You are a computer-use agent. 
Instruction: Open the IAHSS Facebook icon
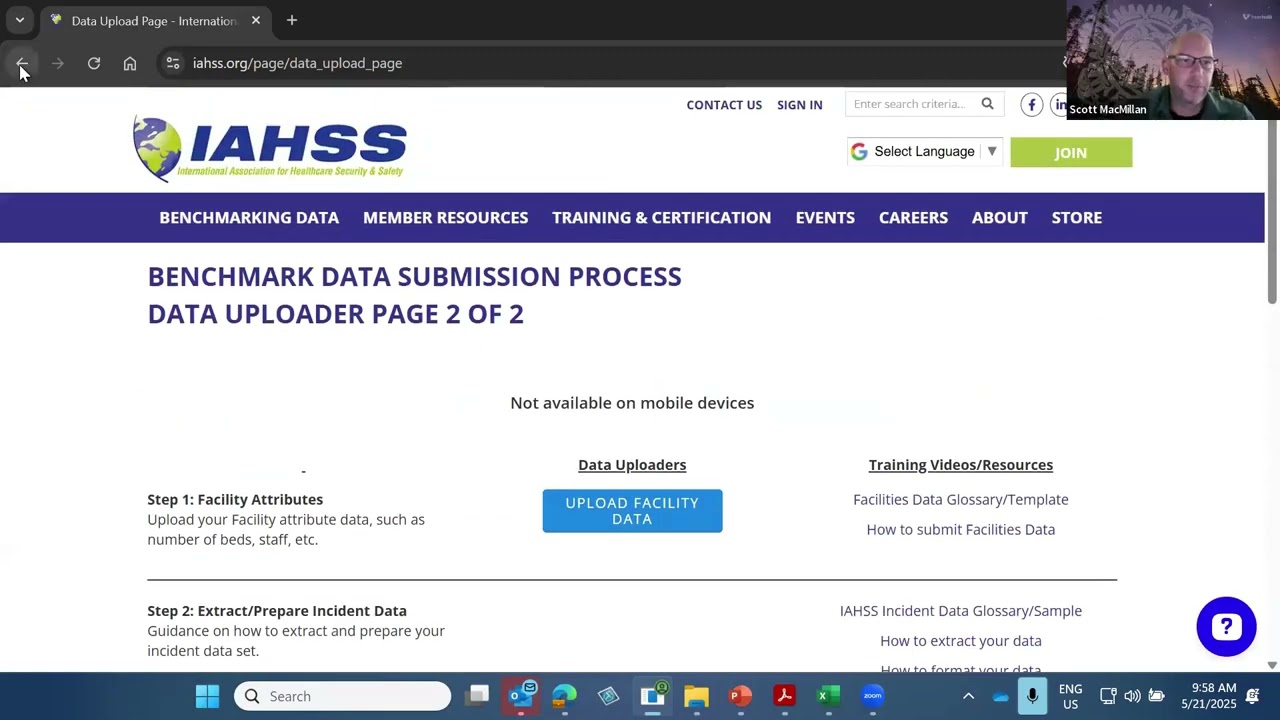tap(1032, 104)
